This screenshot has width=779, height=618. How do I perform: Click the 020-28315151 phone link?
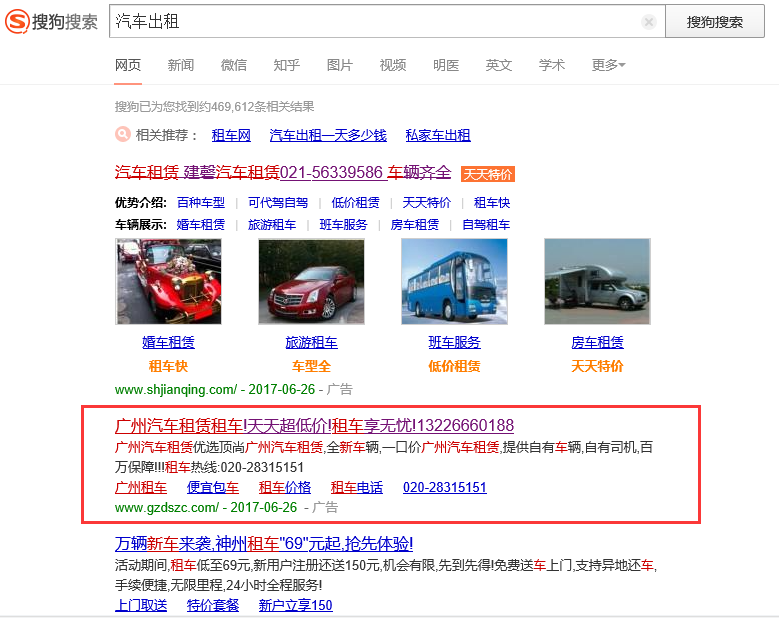click(445, 487)
